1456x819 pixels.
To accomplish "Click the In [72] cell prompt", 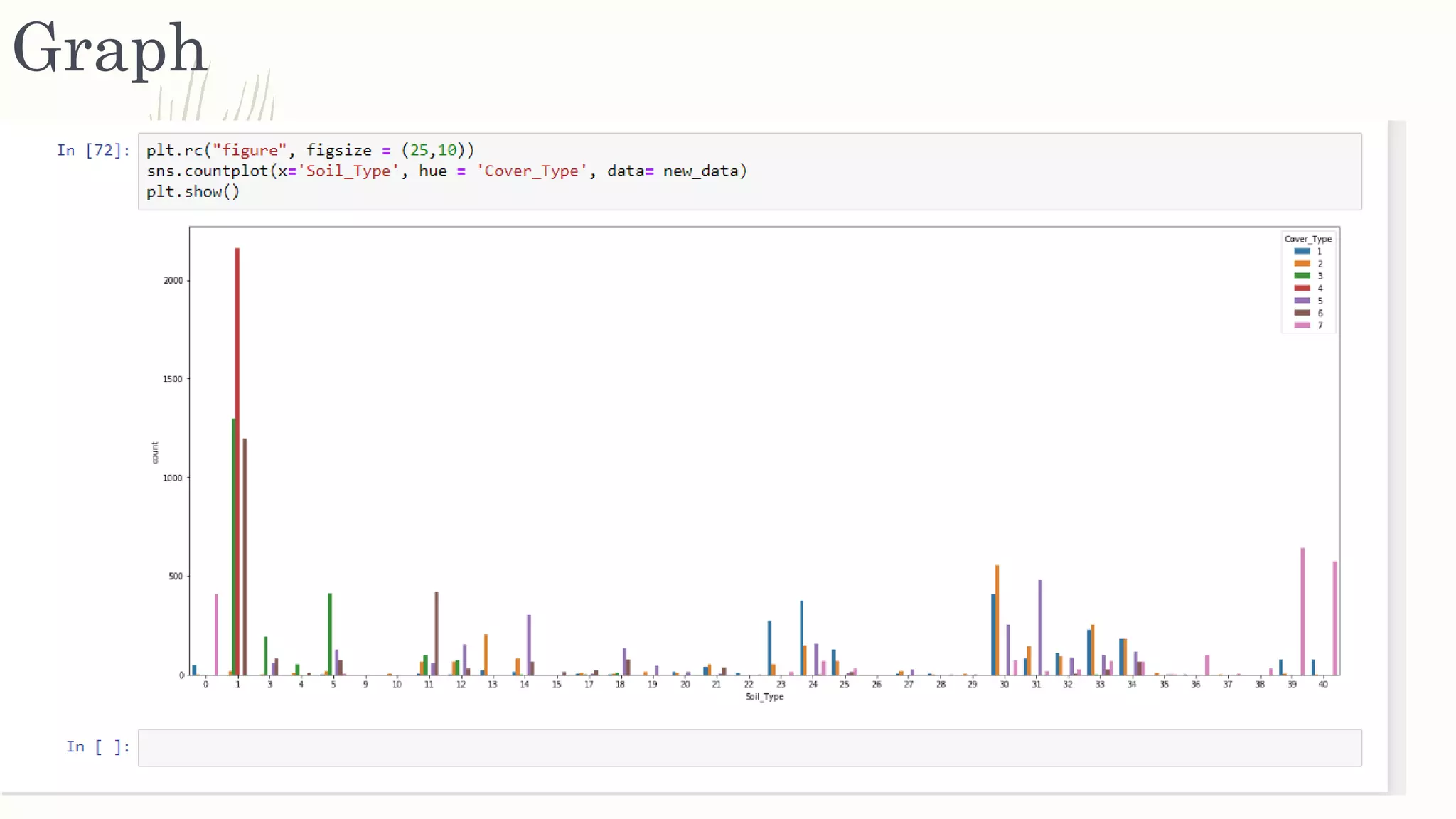I will pos(93,150).
